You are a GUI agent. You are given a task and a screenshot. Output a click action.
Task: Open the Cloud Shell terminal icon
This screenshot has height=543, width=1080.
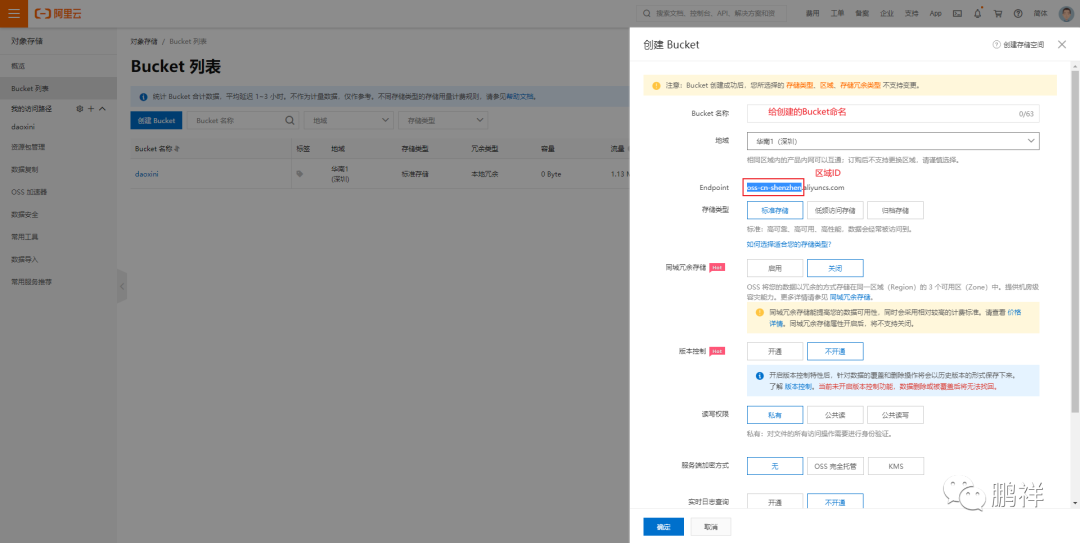(957, 13)
